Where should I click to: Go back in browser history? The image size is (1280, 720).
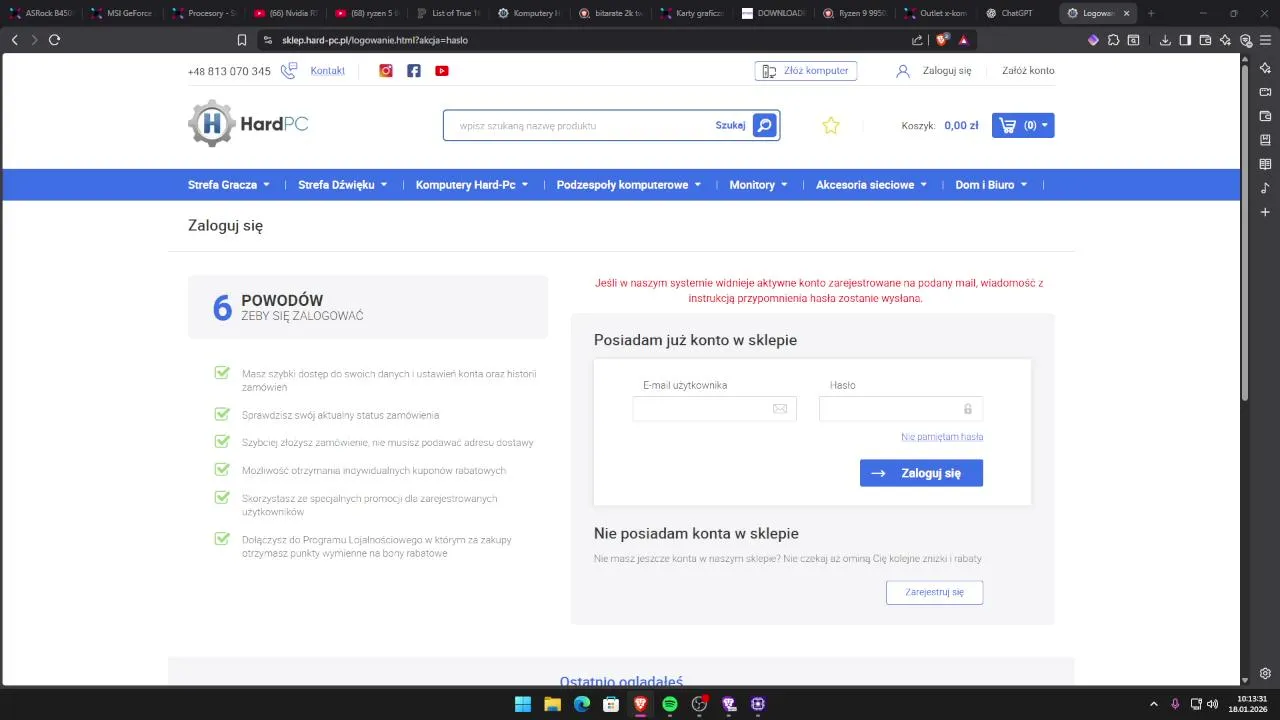[x=14, y=40]
